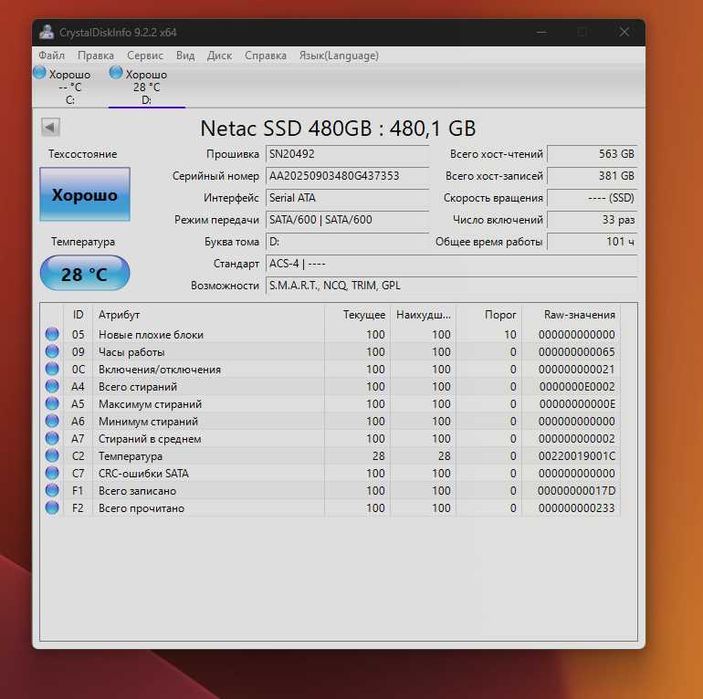Select the Максимум стираний attribute row
This screenshot has width=703, height=699.
[x=330, y=404]
